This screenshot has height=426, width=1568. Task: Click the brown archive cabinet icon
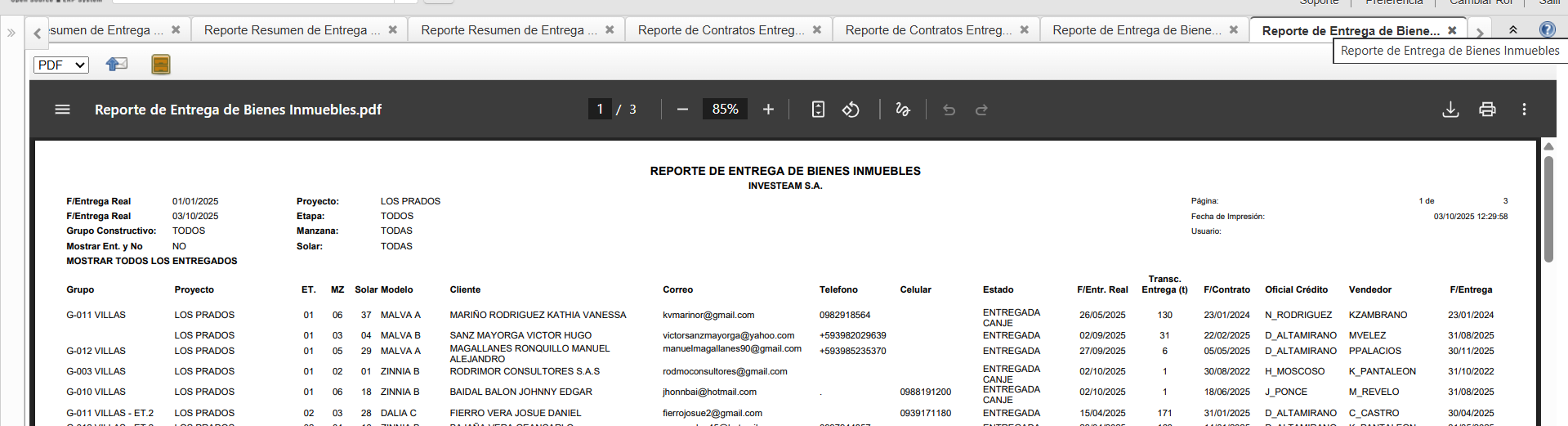click(161, 65)
